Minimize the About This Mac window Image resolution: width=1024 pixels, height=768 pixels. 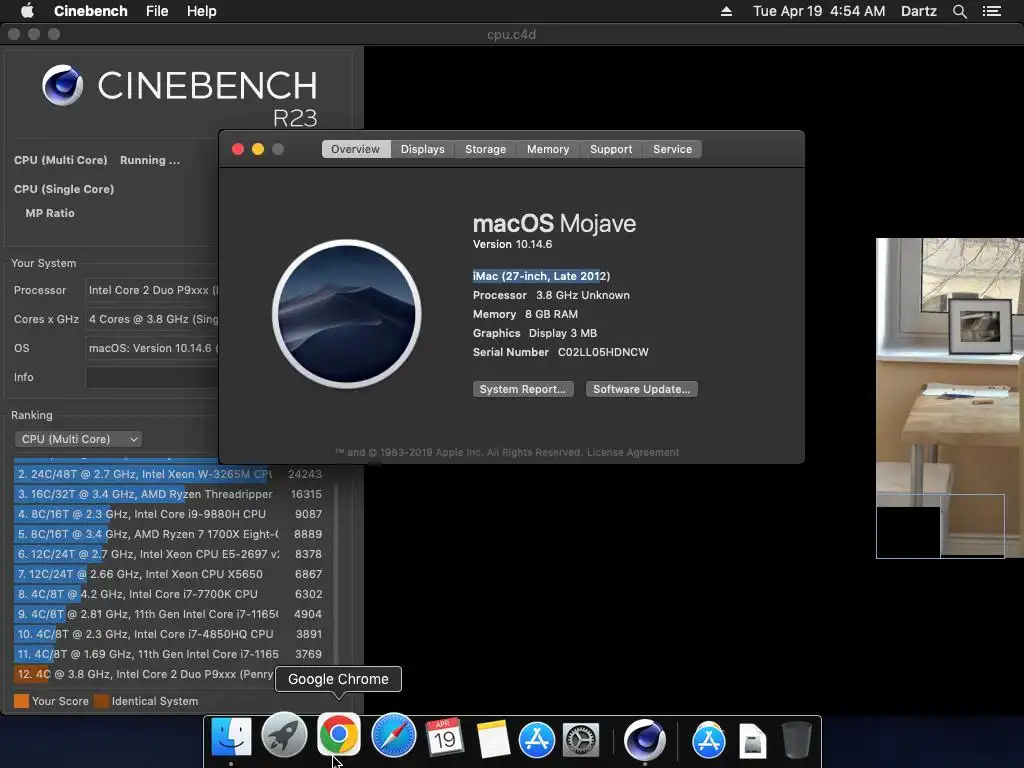coord(258,149)
